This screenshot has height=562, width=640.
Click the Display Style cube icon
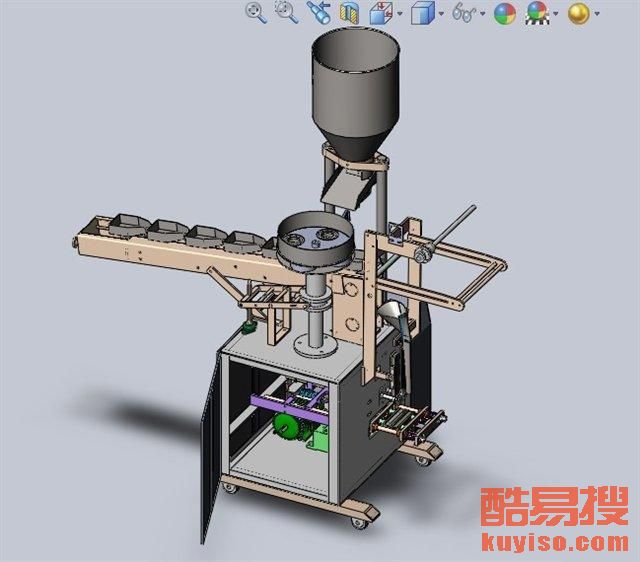pyautogui.click(x=422, y=13)
